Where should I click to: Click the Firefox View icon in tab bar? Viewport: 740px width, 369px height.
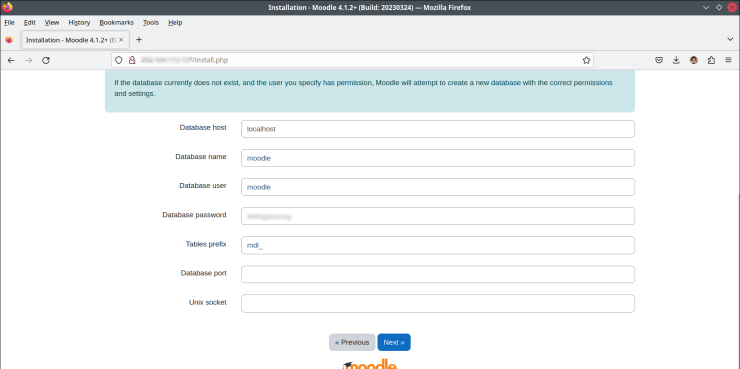9,40
